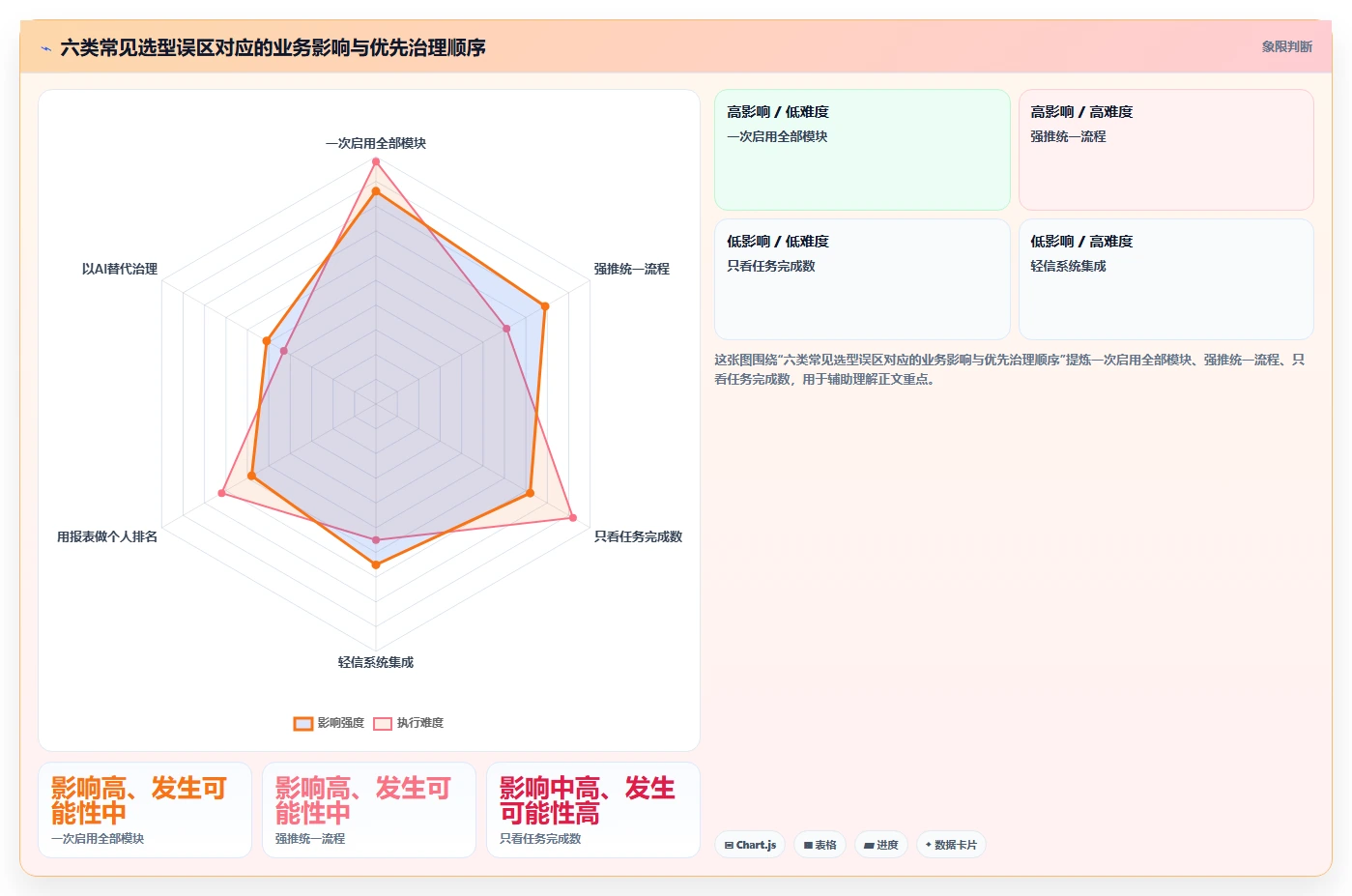Click the 低影响 / 低难度 quadrant heading

(x=778, y=242)
